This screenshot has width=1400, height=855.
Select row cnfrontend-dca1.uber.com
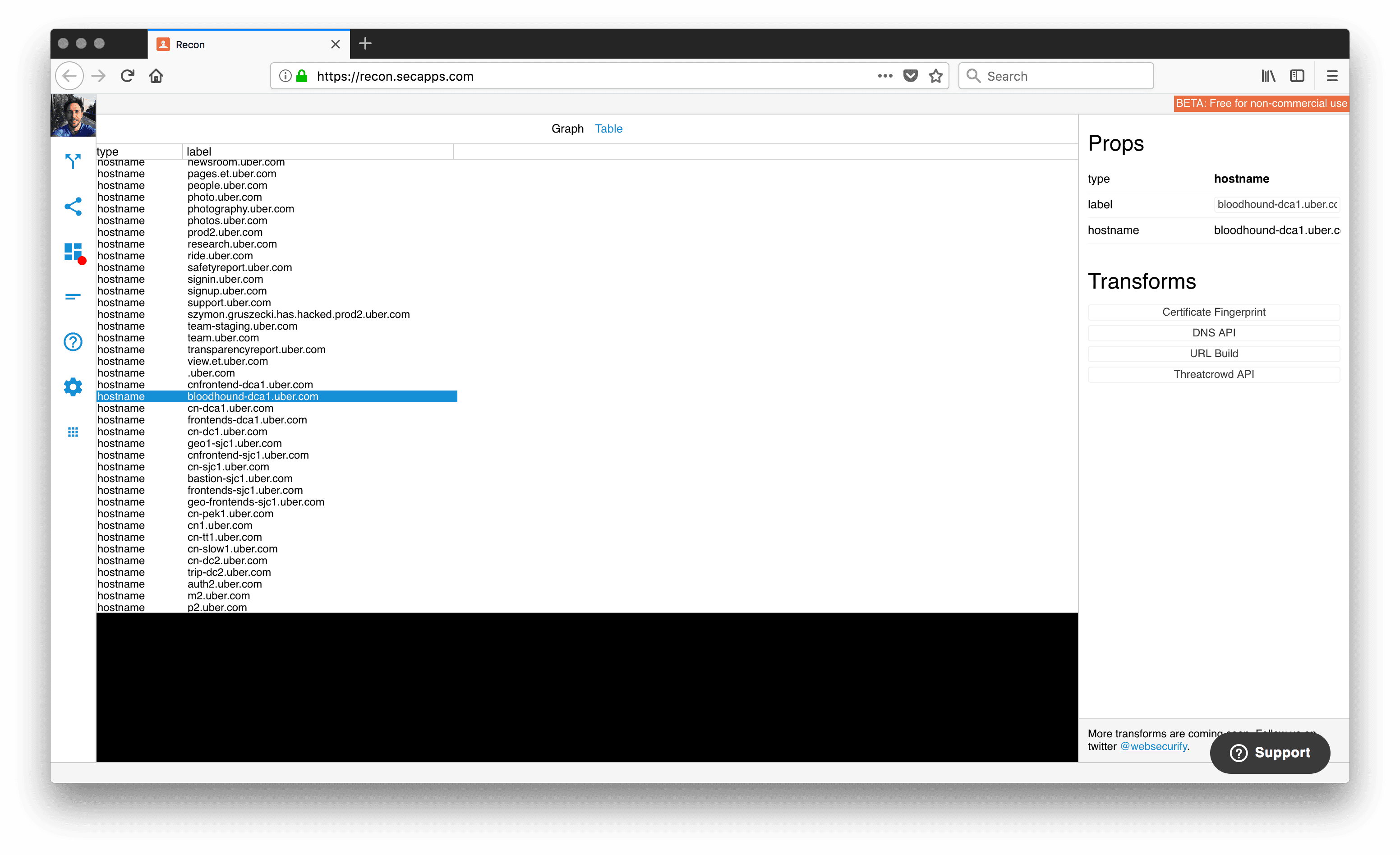276,385
